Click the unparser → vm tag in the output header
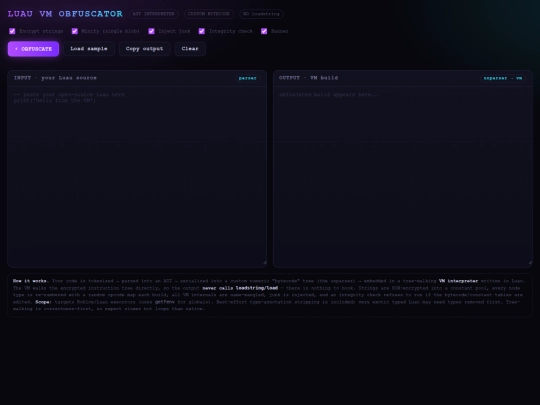 [503, 78]
